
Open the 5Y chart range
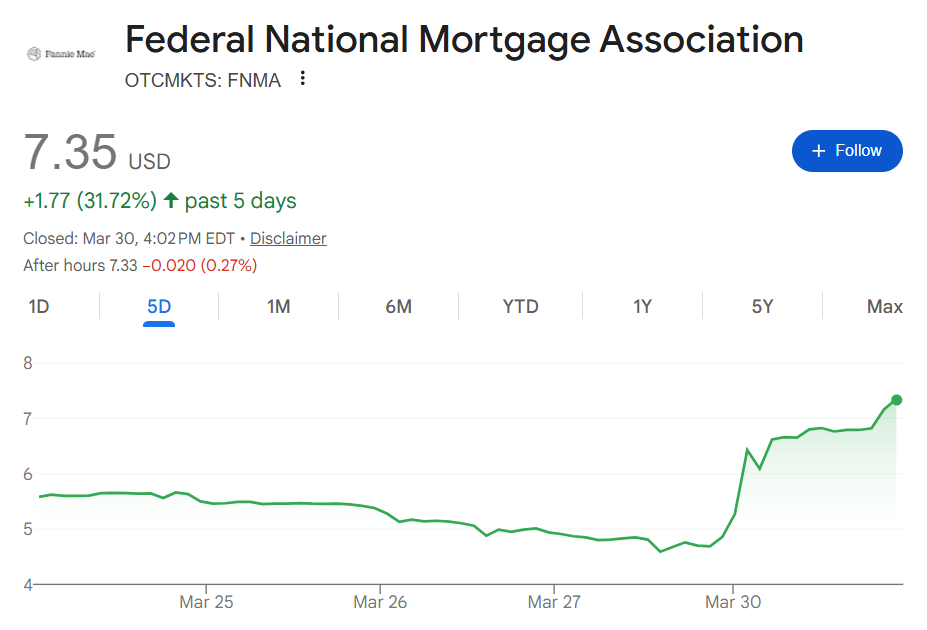762,307
